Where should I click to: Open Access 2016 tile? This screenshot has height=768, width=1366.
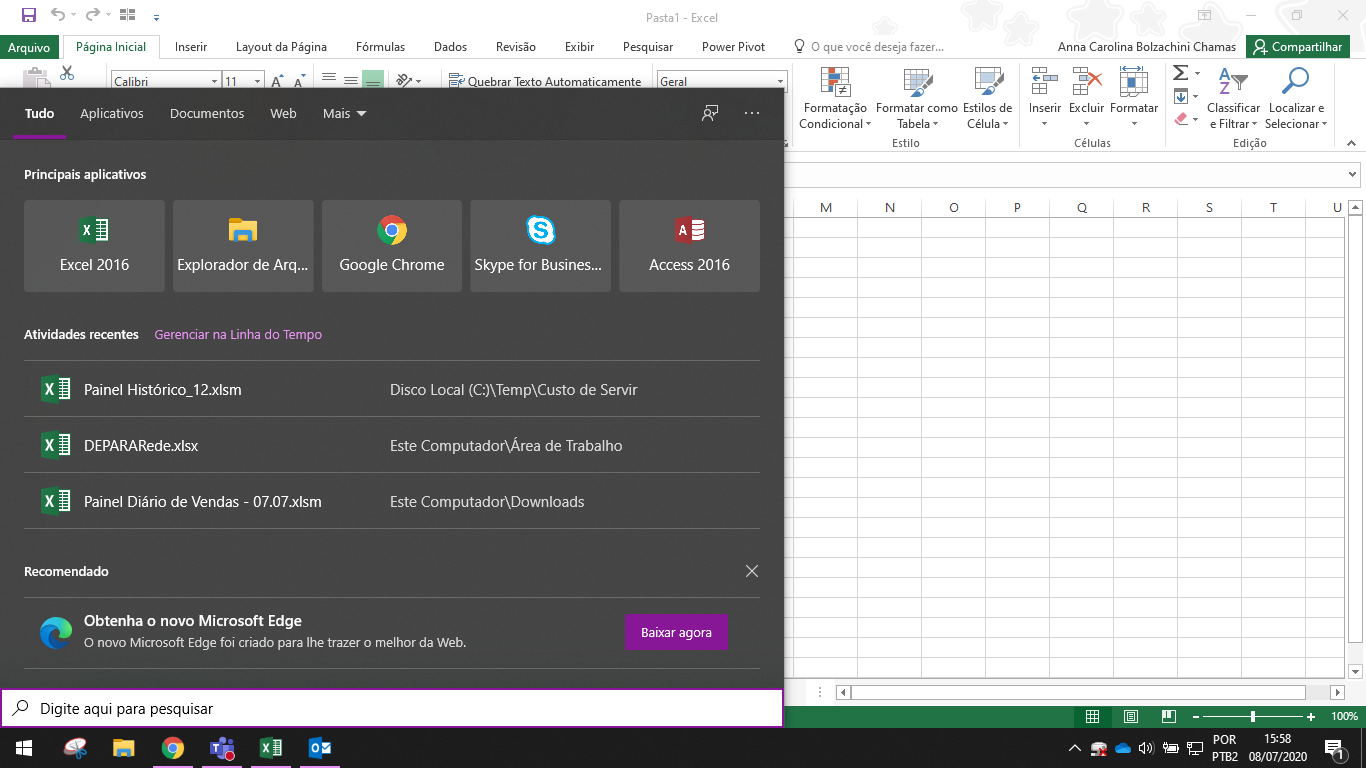(689, 246)
